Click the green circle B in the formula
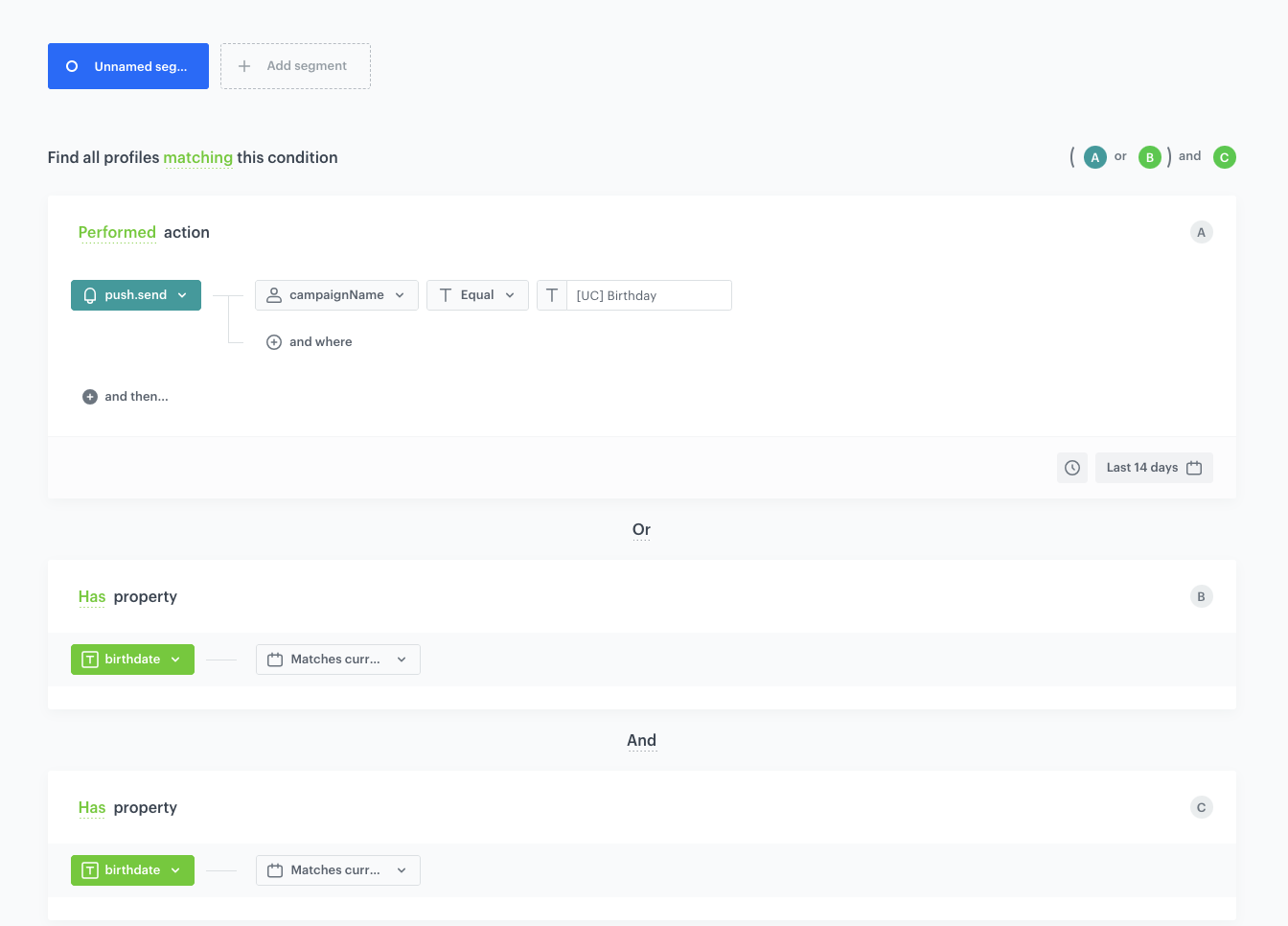Screen dimensions: 1288x926 pos(1149,157)
